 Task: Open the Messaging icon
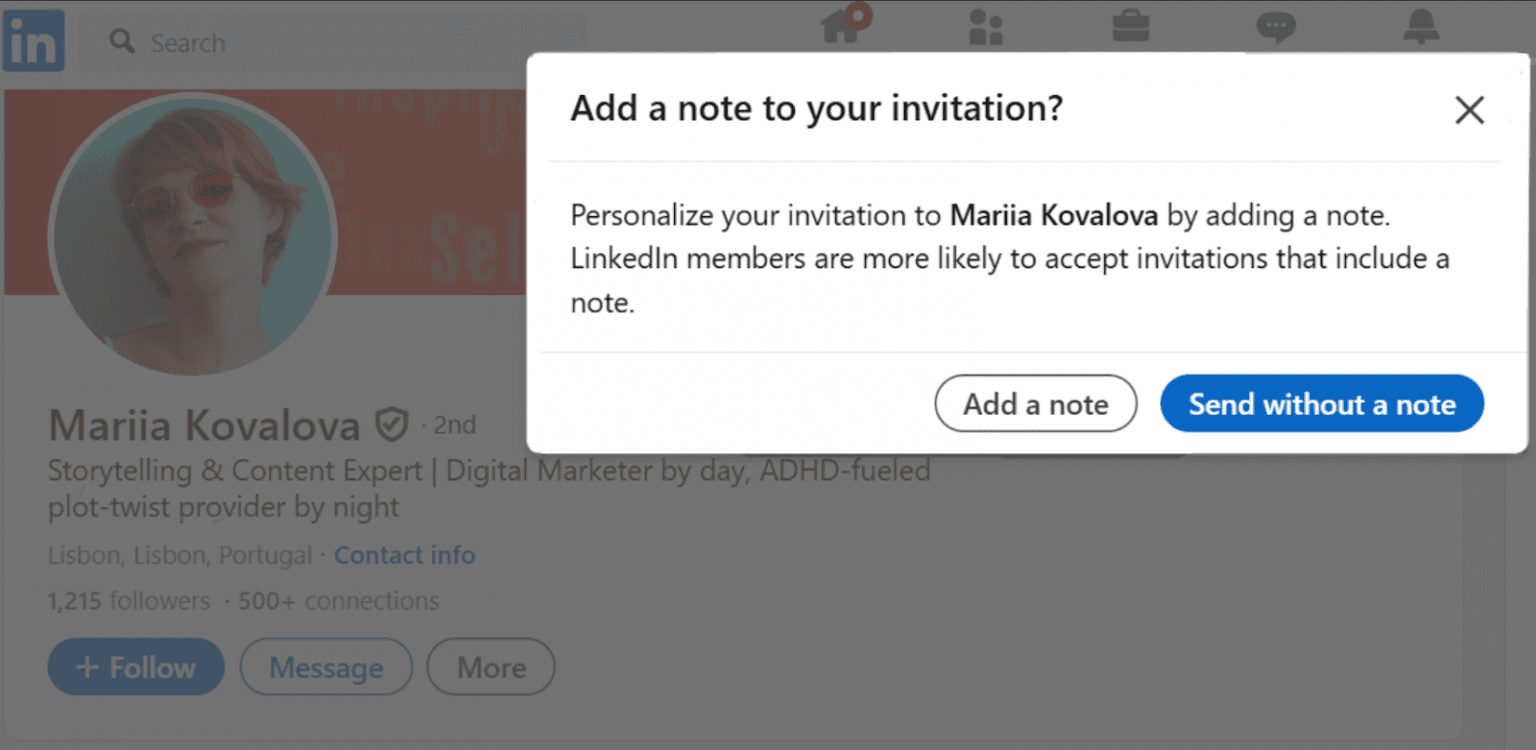point(1278,28)
